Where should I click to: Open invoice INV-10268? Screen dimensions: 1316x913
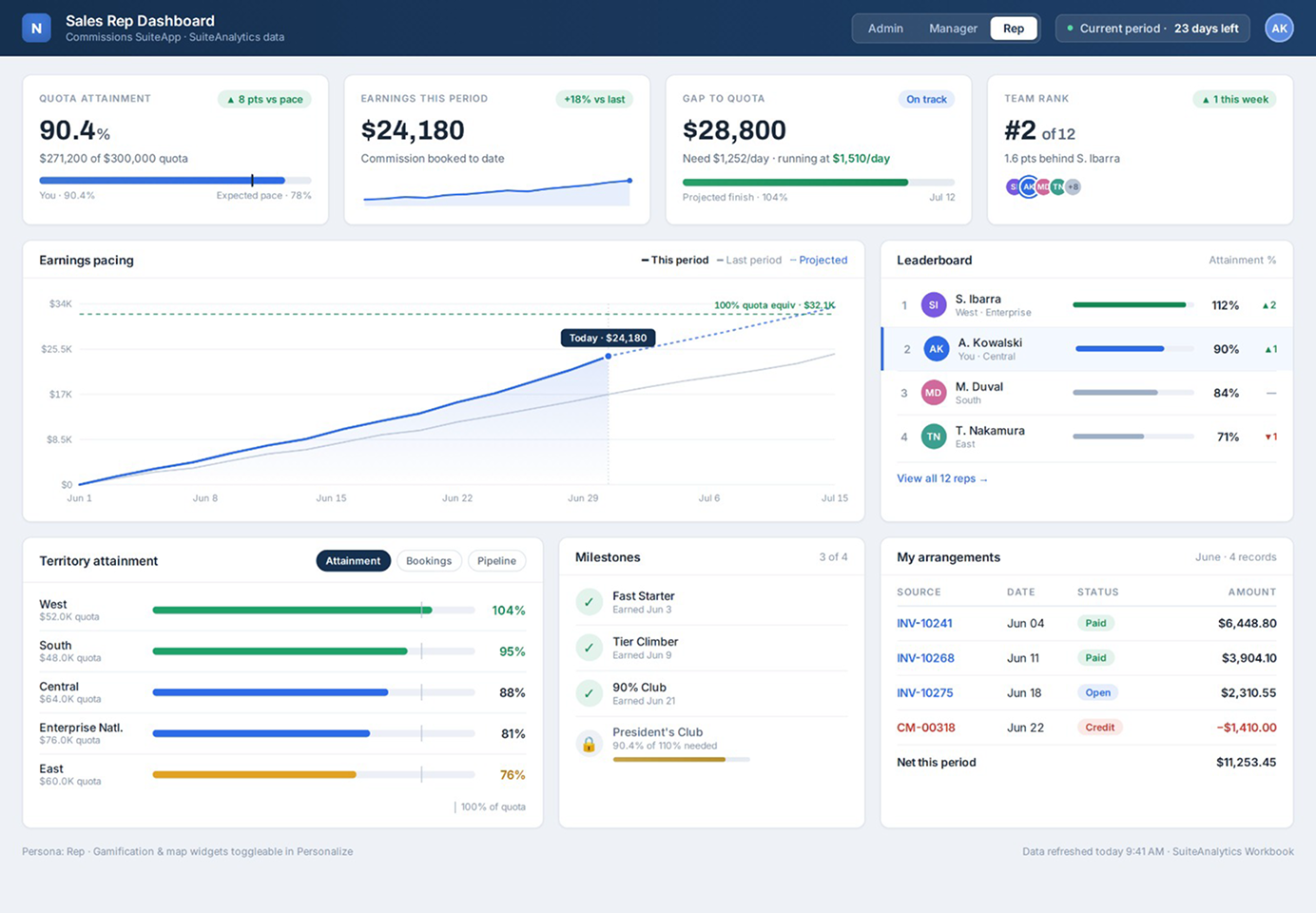click(925, 658)
